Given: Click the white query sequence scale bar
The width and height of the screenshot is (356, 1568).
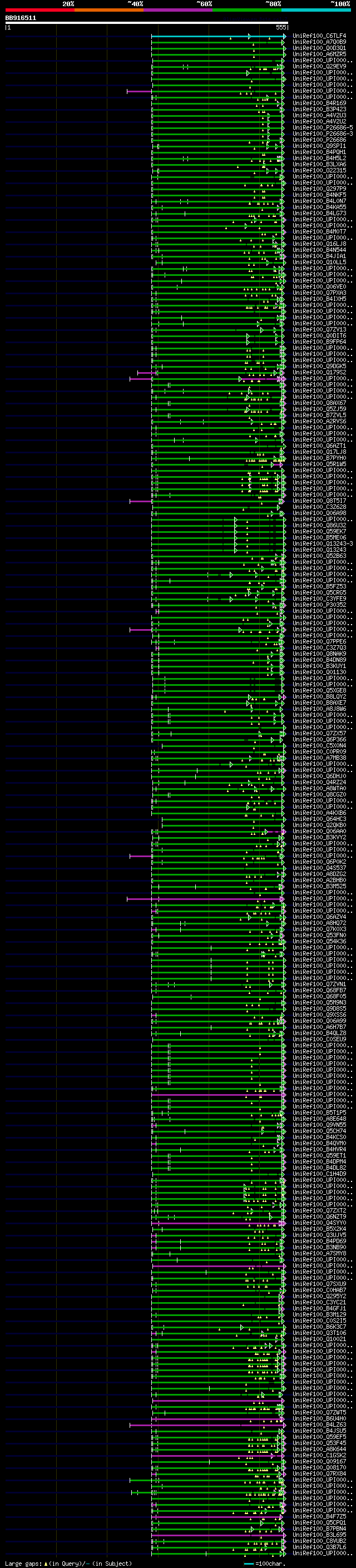Looking at the screenshot, I should coord(147,22).
